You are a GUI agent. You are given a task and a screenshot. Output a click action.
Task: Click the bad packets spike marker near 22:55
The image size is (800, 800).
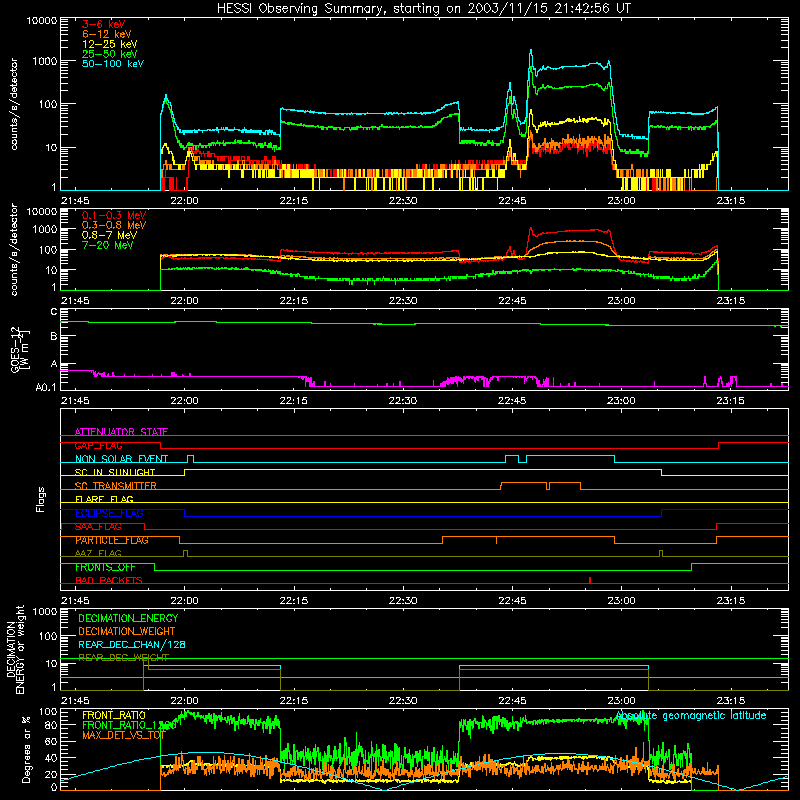coord(590,580)
